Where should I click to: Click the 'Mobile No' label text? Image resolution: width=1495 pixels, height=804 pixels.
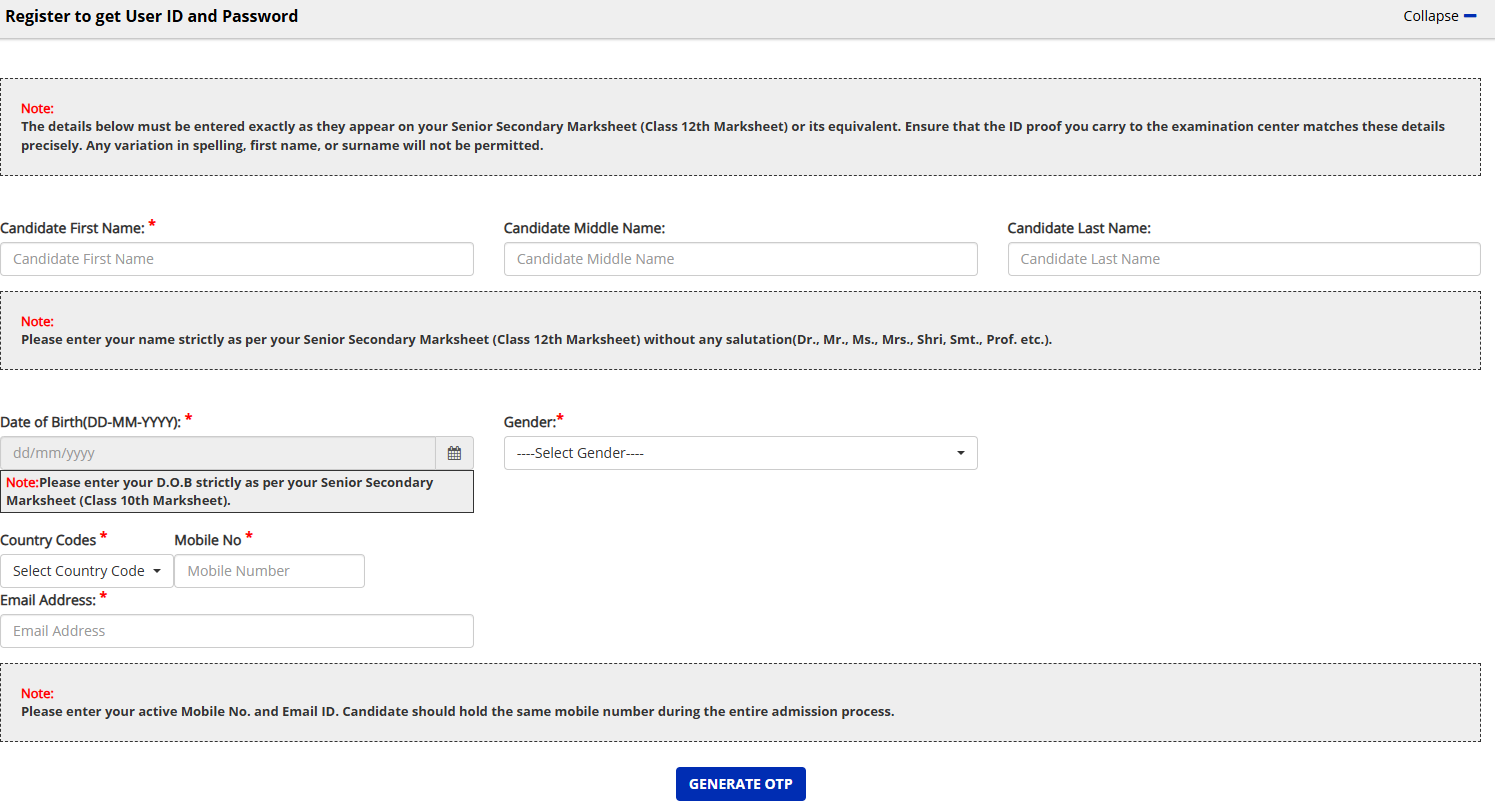coord(208,540)
